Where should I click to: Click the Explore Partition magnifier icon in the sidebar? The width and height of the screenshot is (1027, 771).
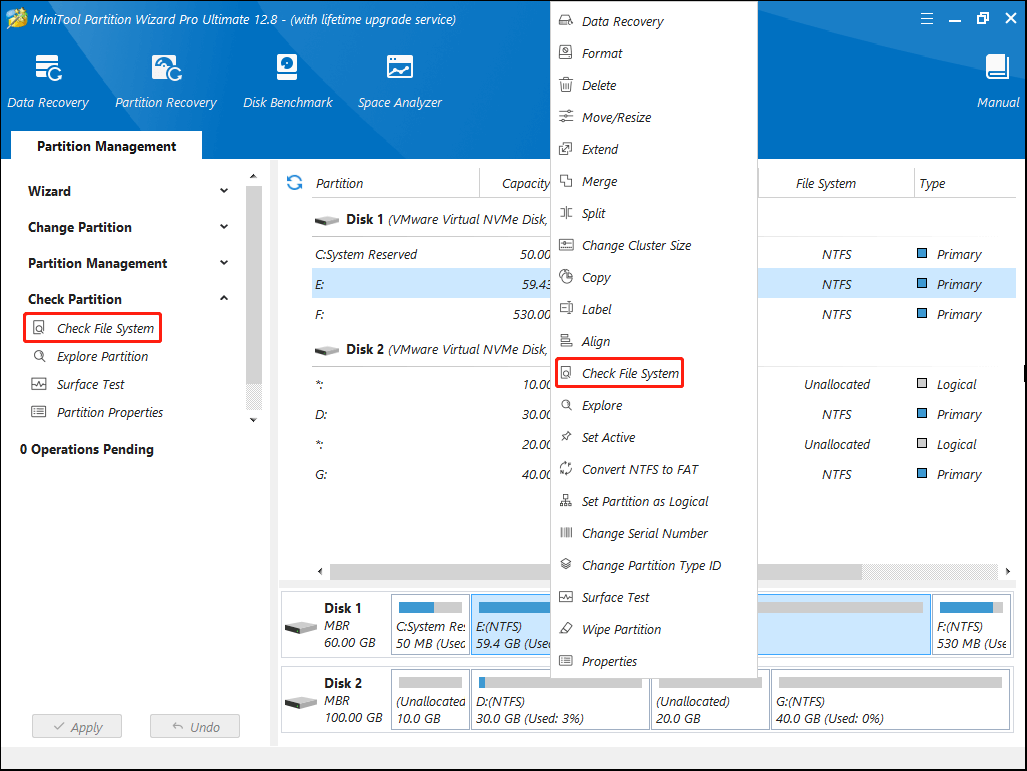pyautogui.click(x=39, y=356)
